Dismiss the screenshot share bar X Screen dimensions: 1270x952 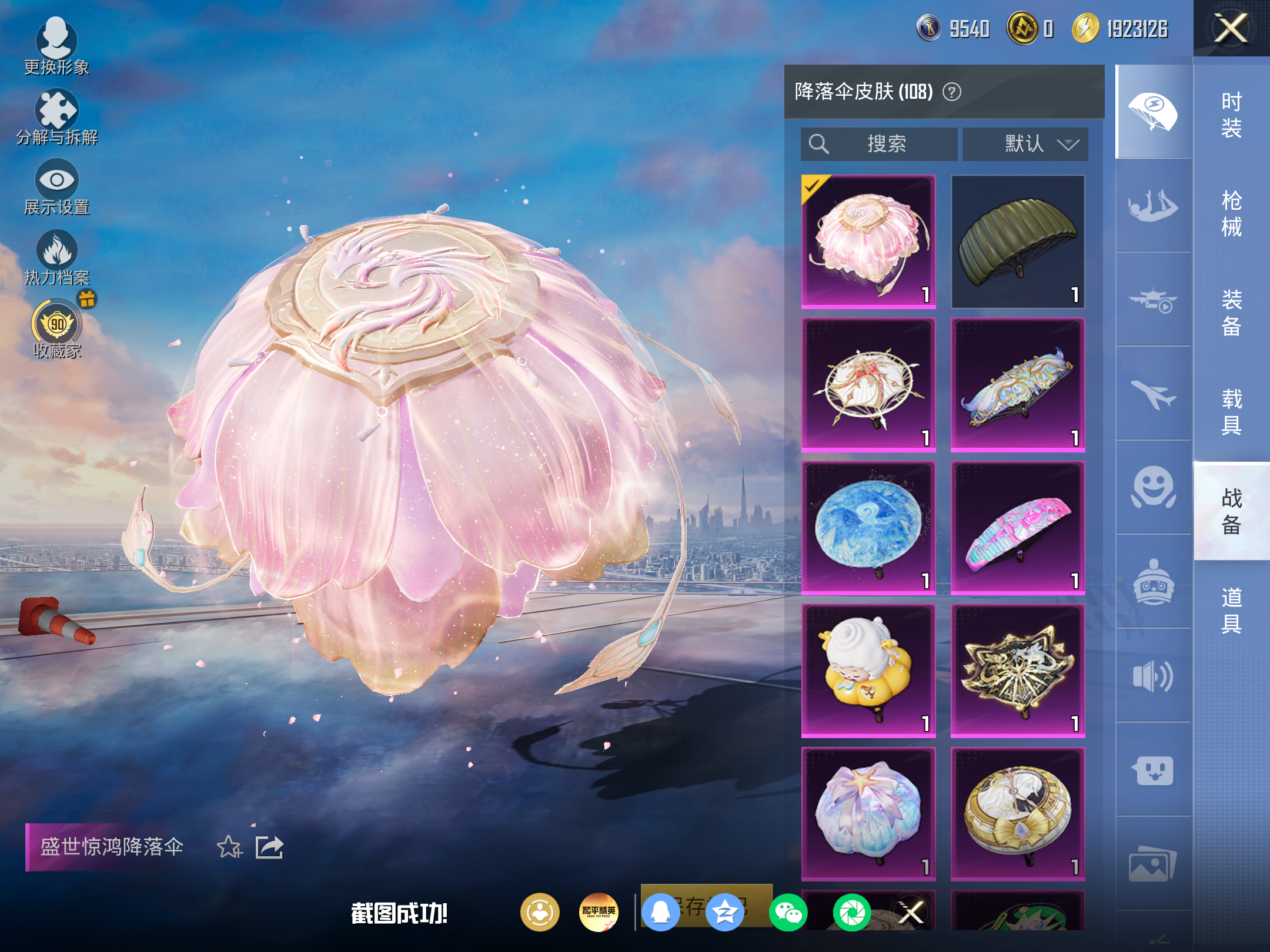click(911, 913)
